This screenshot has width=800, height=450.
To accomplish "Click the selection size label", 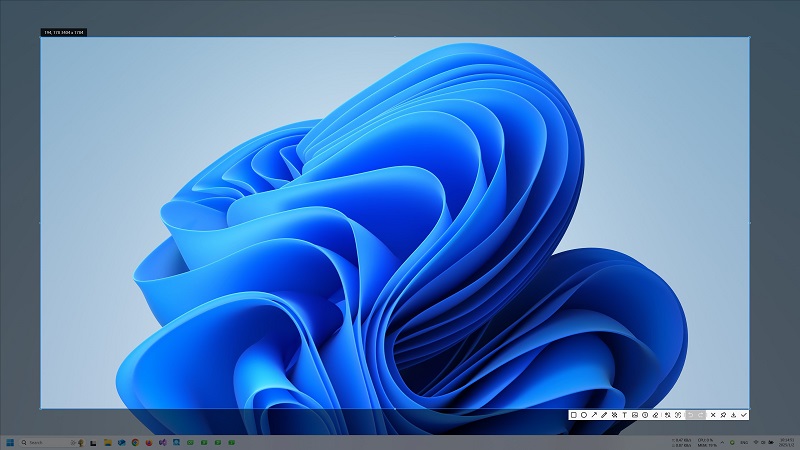I will pyautogui.click(x=64, y=33).
